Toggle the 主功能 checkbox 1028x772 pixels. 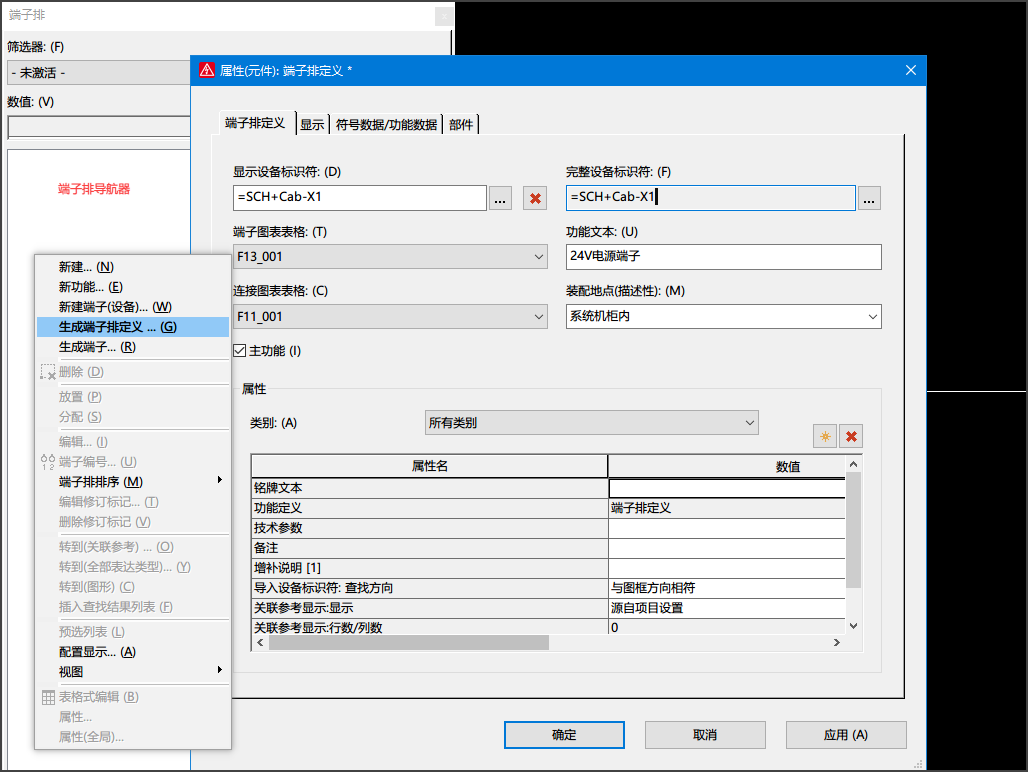tap(240, 351)
